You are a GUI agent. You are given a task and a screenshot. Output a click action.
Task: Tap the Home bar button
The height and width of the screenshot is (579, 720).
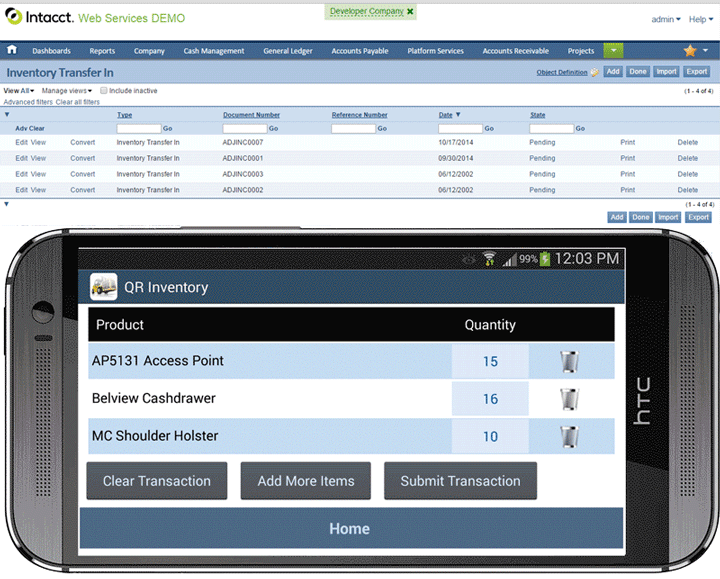(x=351, y=528)
